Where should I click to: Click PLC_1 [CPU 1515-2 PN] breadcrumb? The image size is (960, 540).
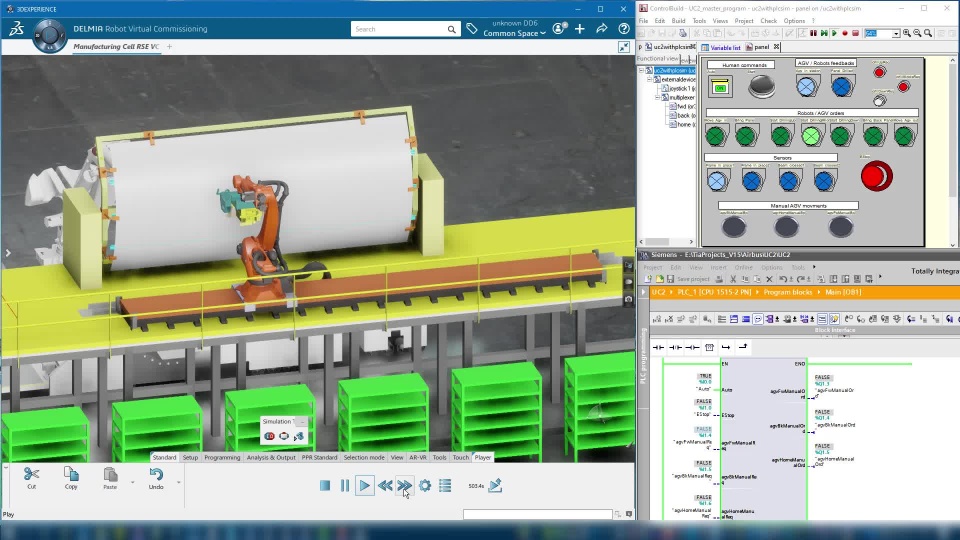pos(714,292)
